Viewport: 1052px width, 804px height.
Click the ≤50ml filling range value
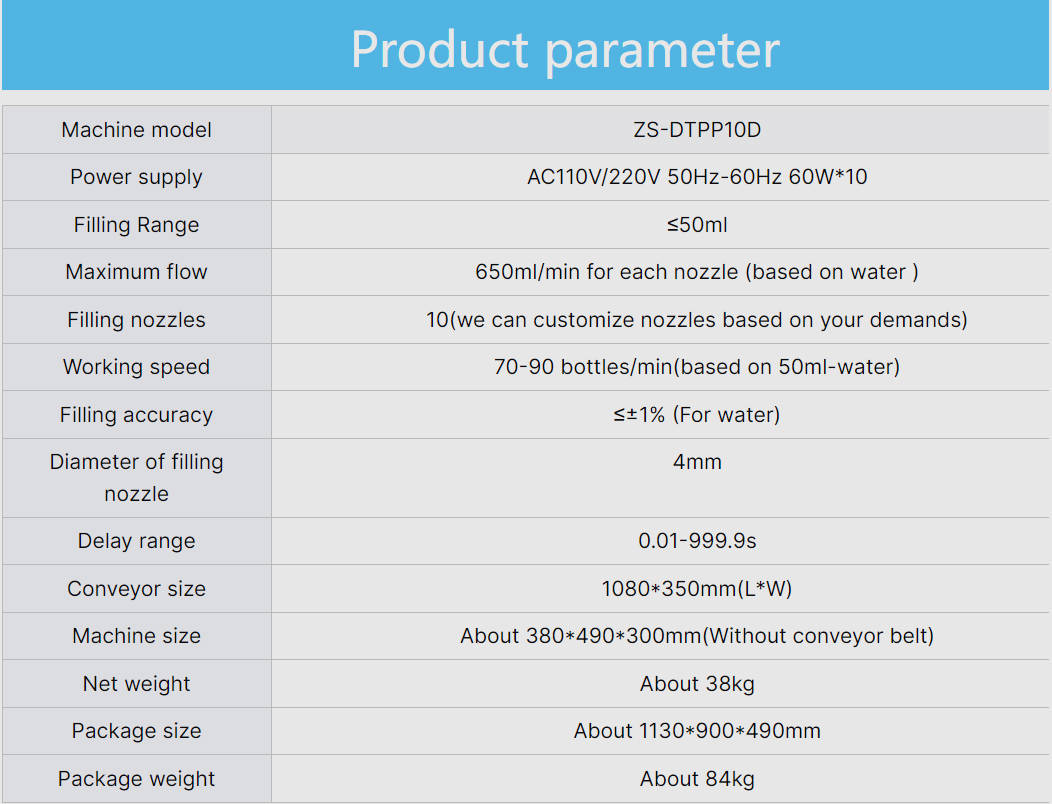point(697,225)
